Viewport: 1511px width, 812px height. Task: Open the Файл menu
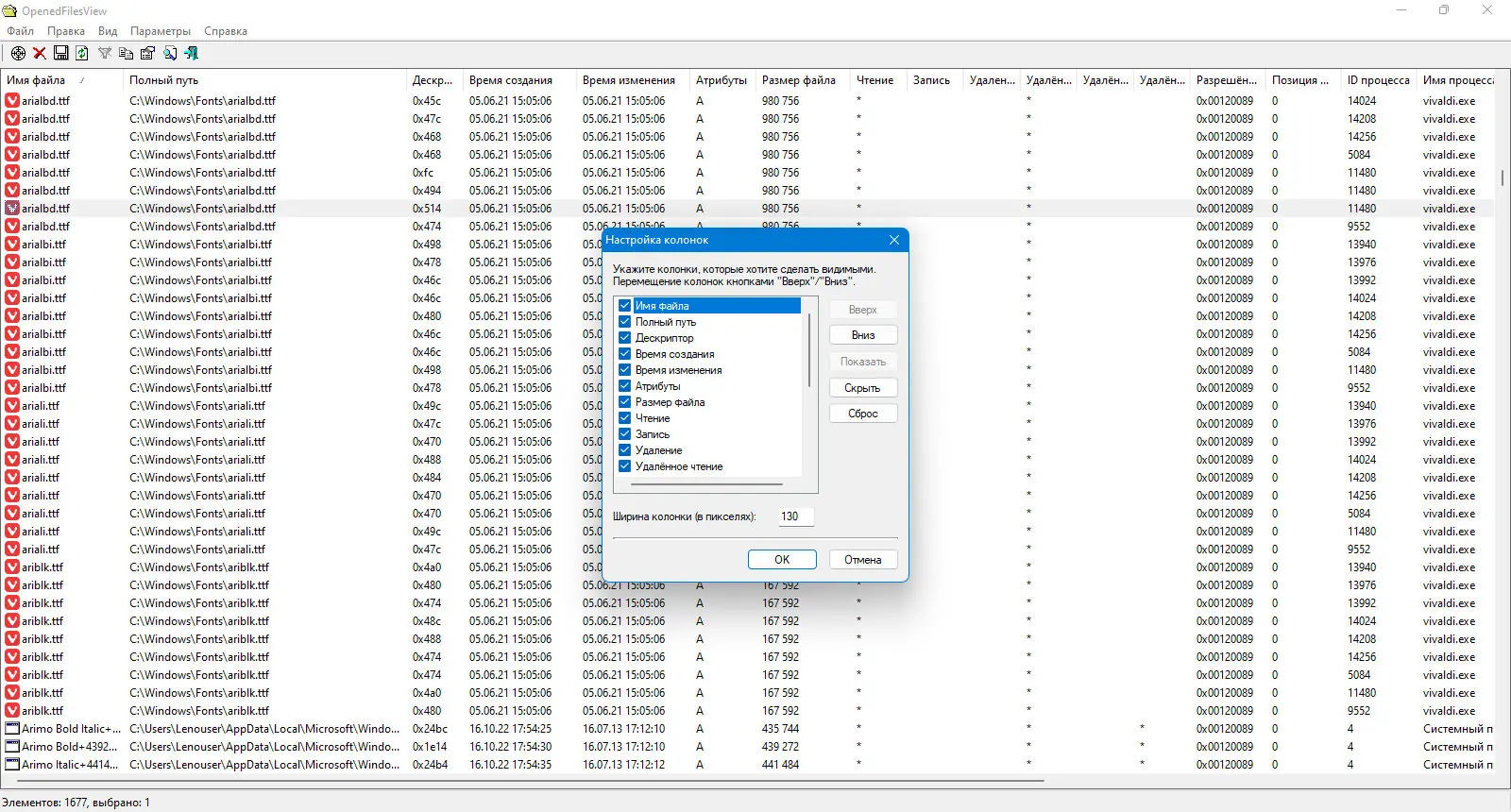pyautogui.click(x=21, y=31)
